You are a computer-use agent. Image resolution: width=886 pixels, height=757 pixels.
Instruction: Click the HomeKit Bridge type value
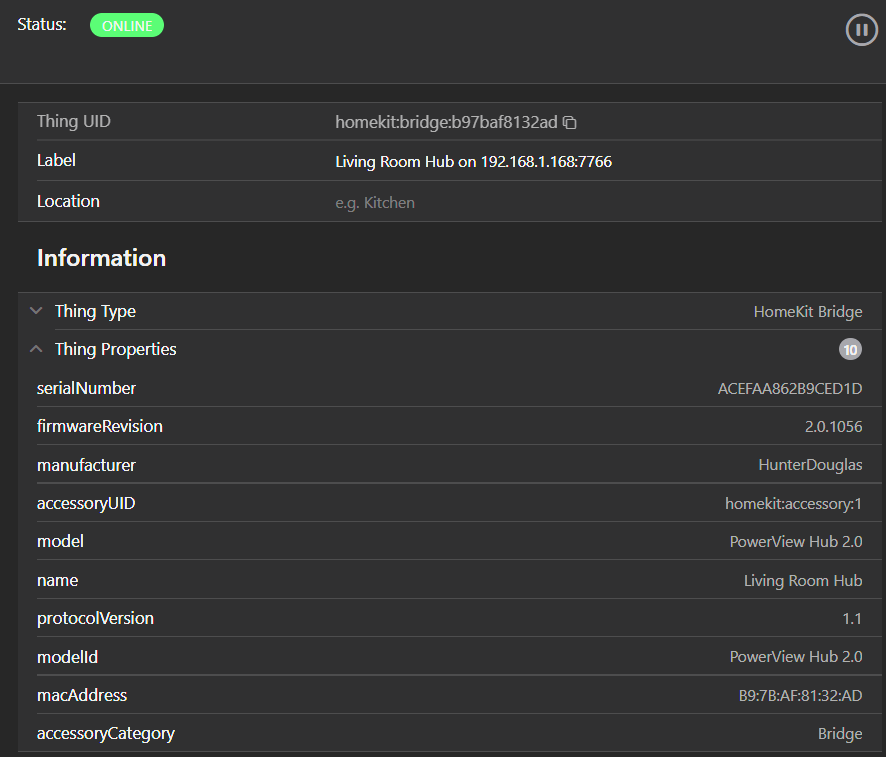[807, 312]
